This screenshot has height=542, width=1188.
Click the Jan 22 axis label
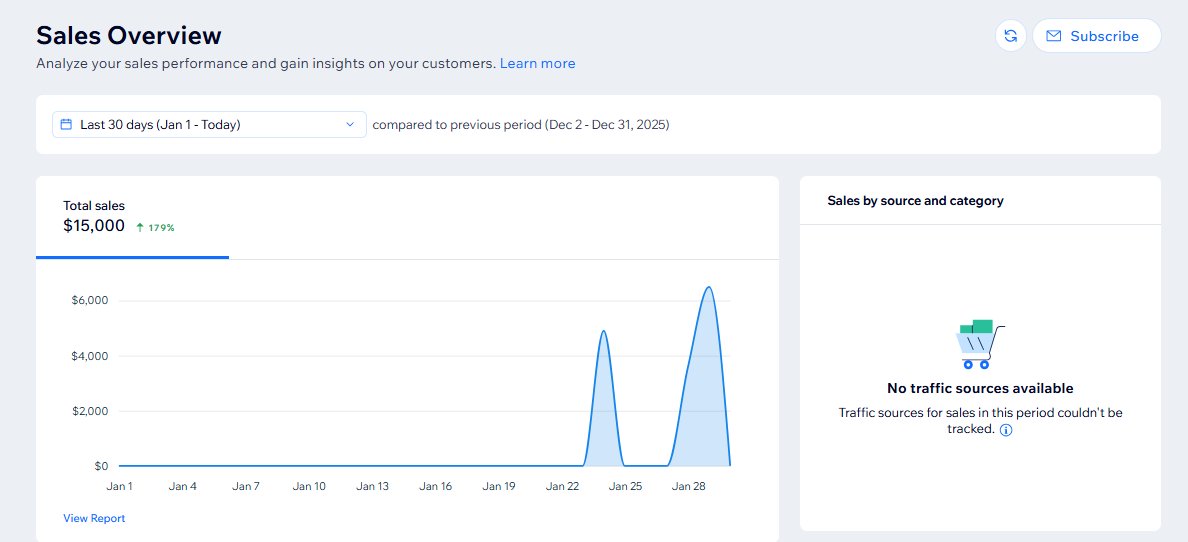coord(562,487)
